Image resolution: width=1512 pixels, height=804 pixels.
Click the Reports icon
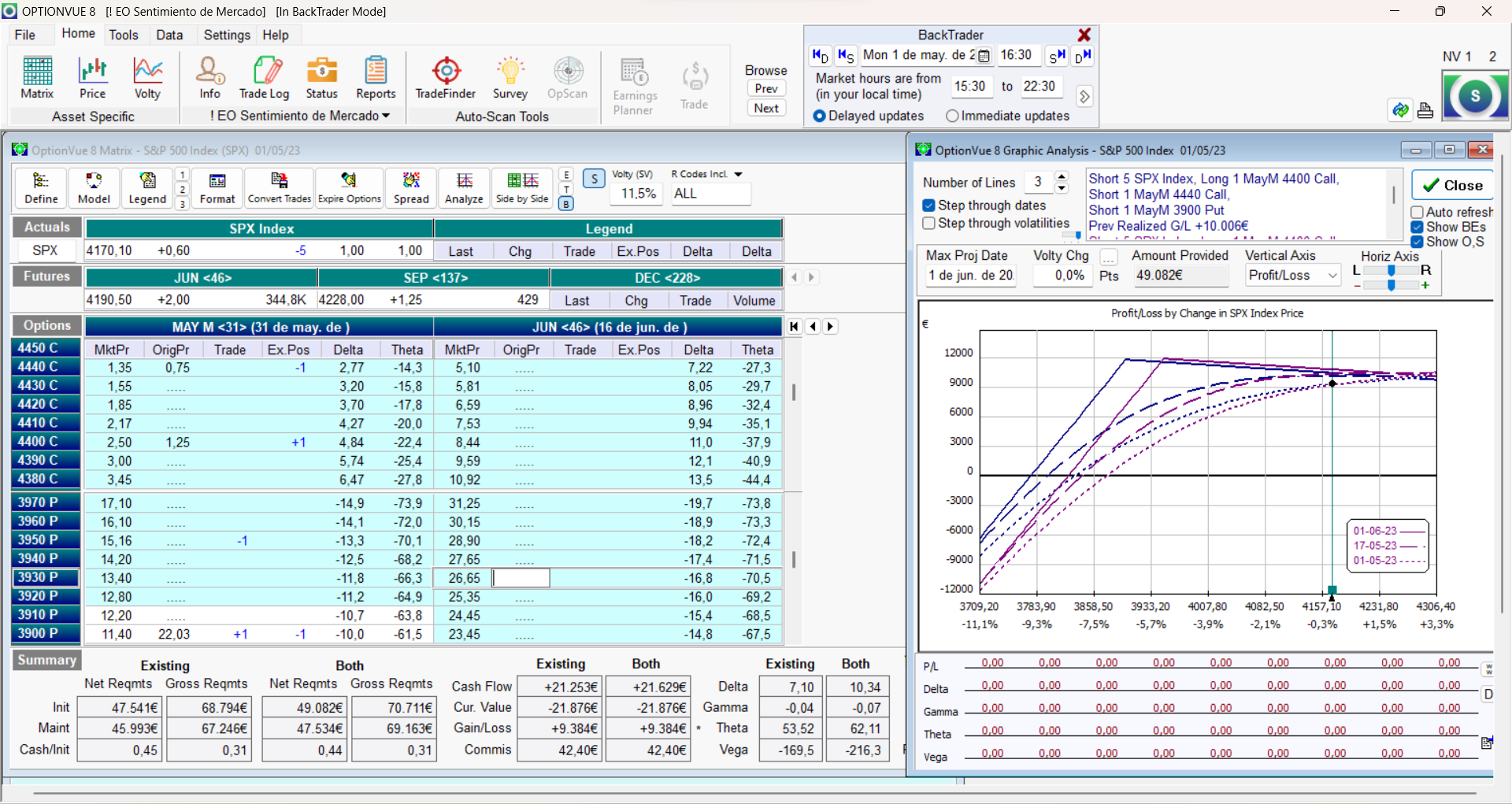pyautogui.click(x=376, y=77)
